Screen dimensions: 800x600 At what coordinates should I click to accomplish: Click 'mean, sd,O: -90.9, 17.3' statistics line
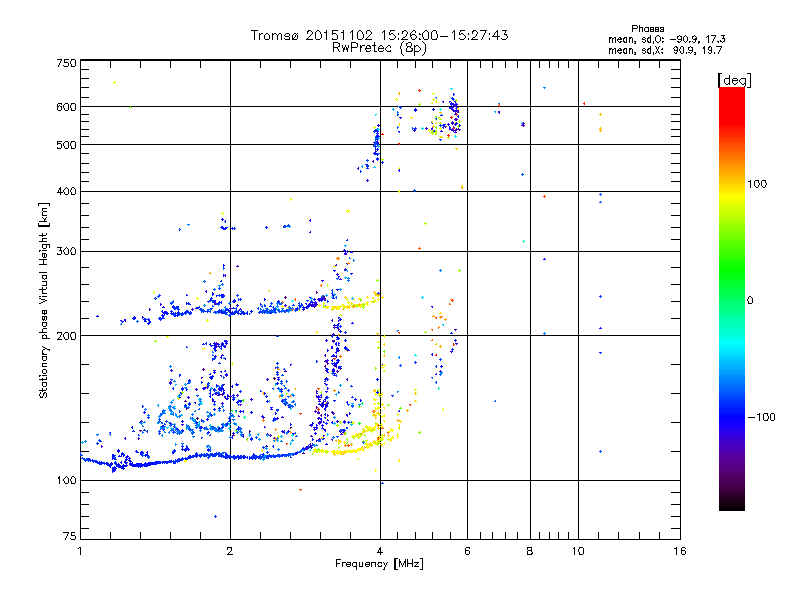666,39
